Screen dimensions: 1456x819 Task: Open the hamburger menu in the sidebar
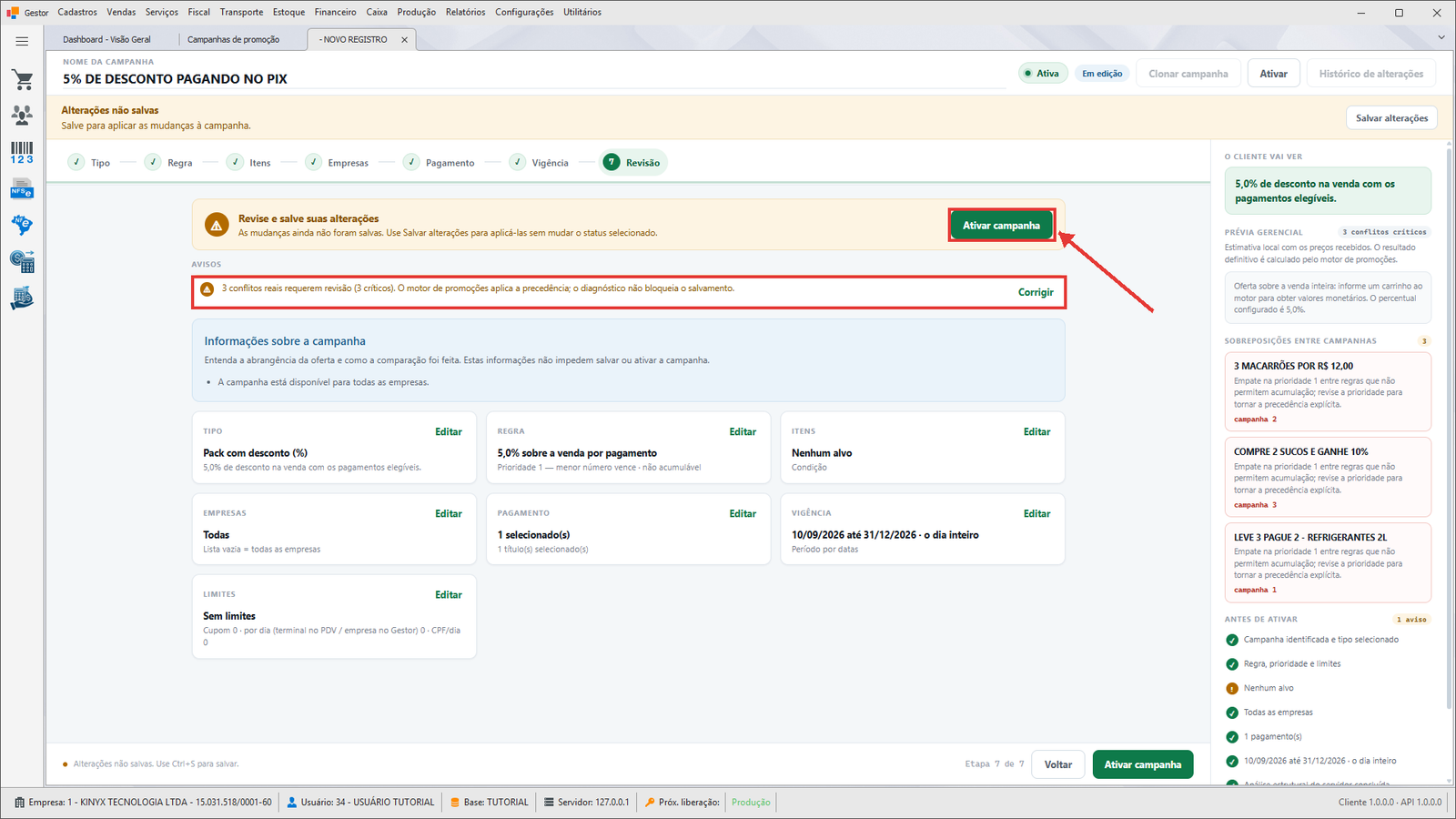(22, 41)
